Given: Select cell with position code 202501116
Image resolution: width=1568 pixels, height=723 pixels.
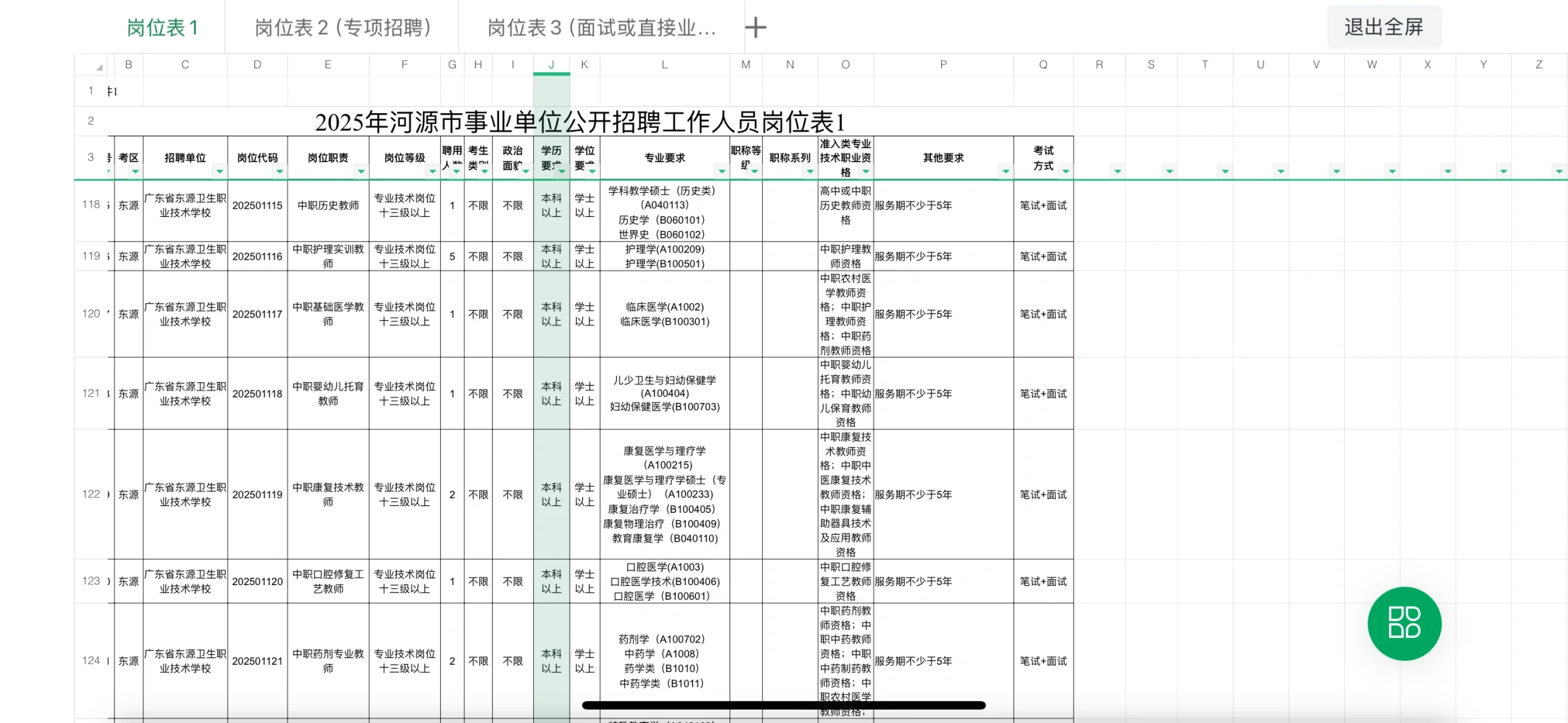Looking at the screenshot, I should pos(257,256).
